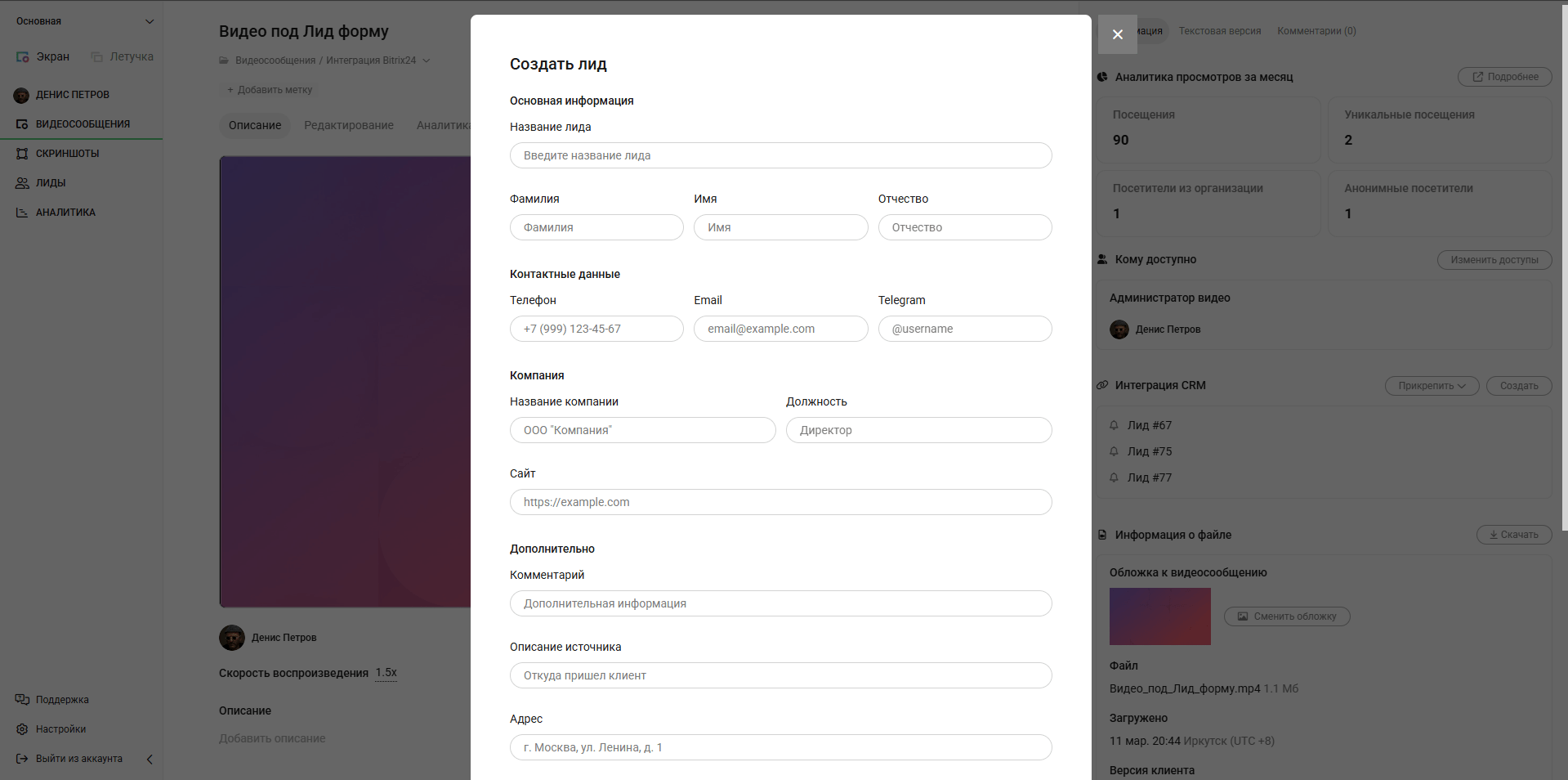Open the Прикрепить dropdown
Image resolution: width=1568 pixels, height=780 pixels.
1431,386
